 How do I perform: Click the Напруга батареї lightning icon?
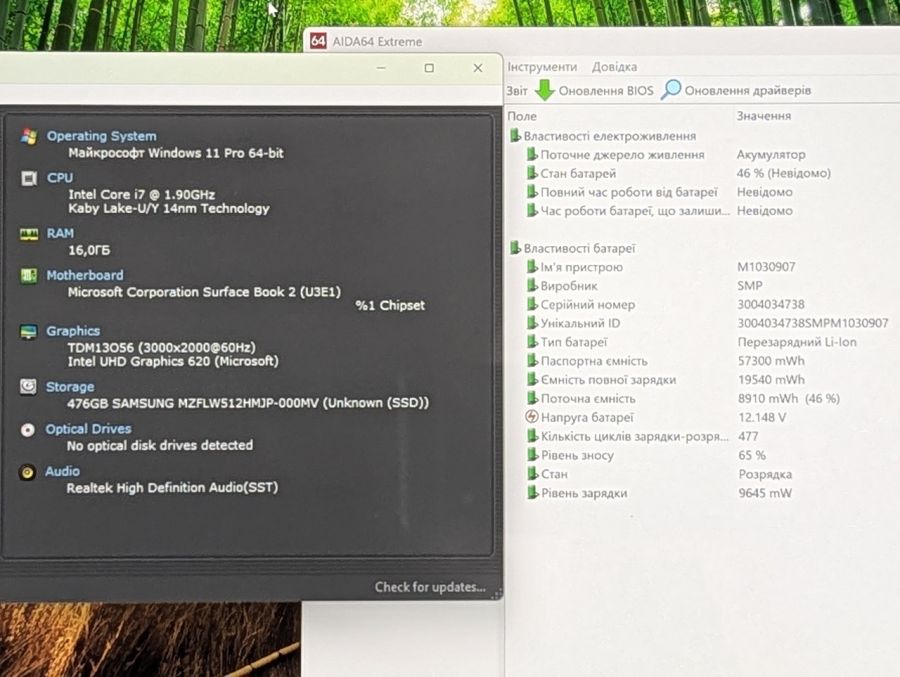tap(532, 417)
